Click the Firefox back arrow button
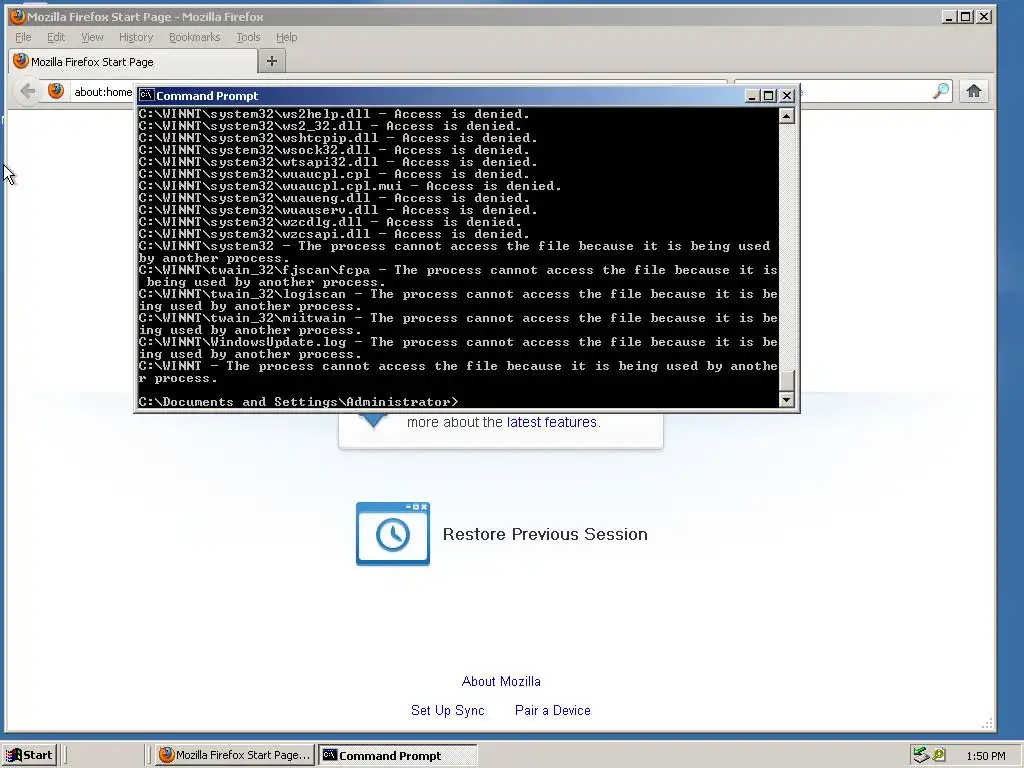This screenshot has width=1024, height=768. (27, 91)
